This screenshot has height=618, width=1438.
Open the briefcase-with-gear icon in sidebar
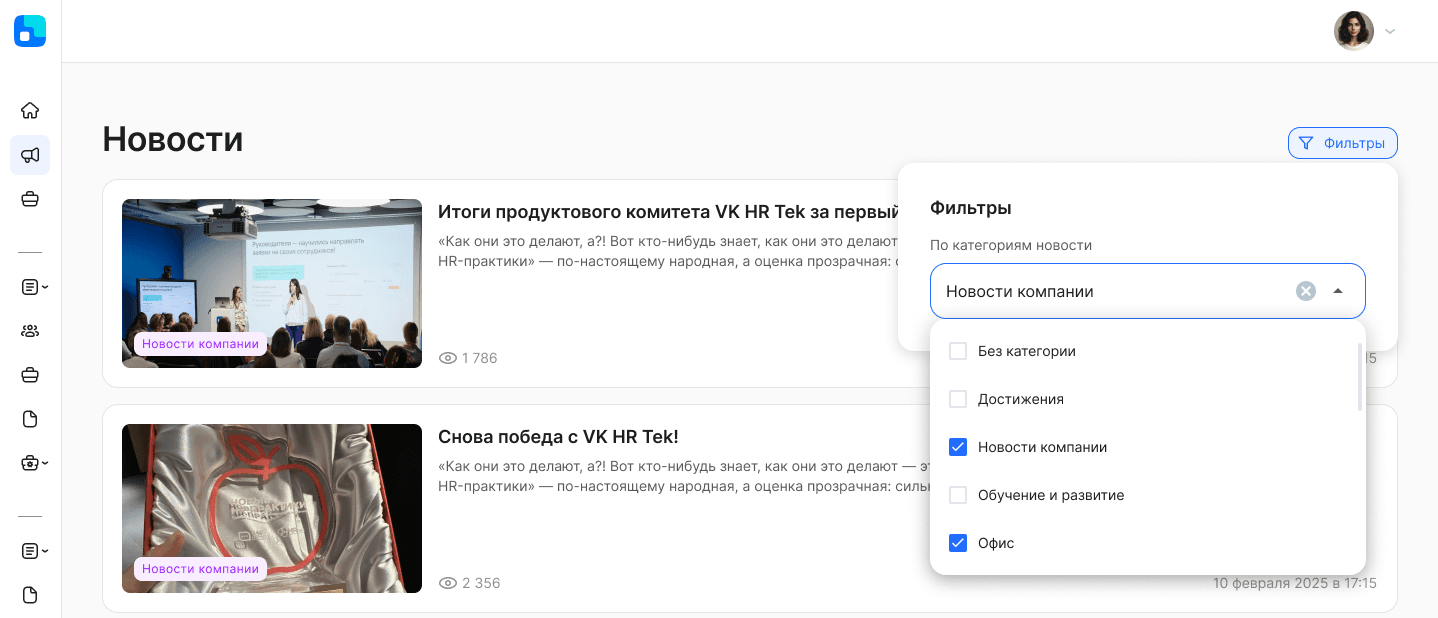[28, 462]
